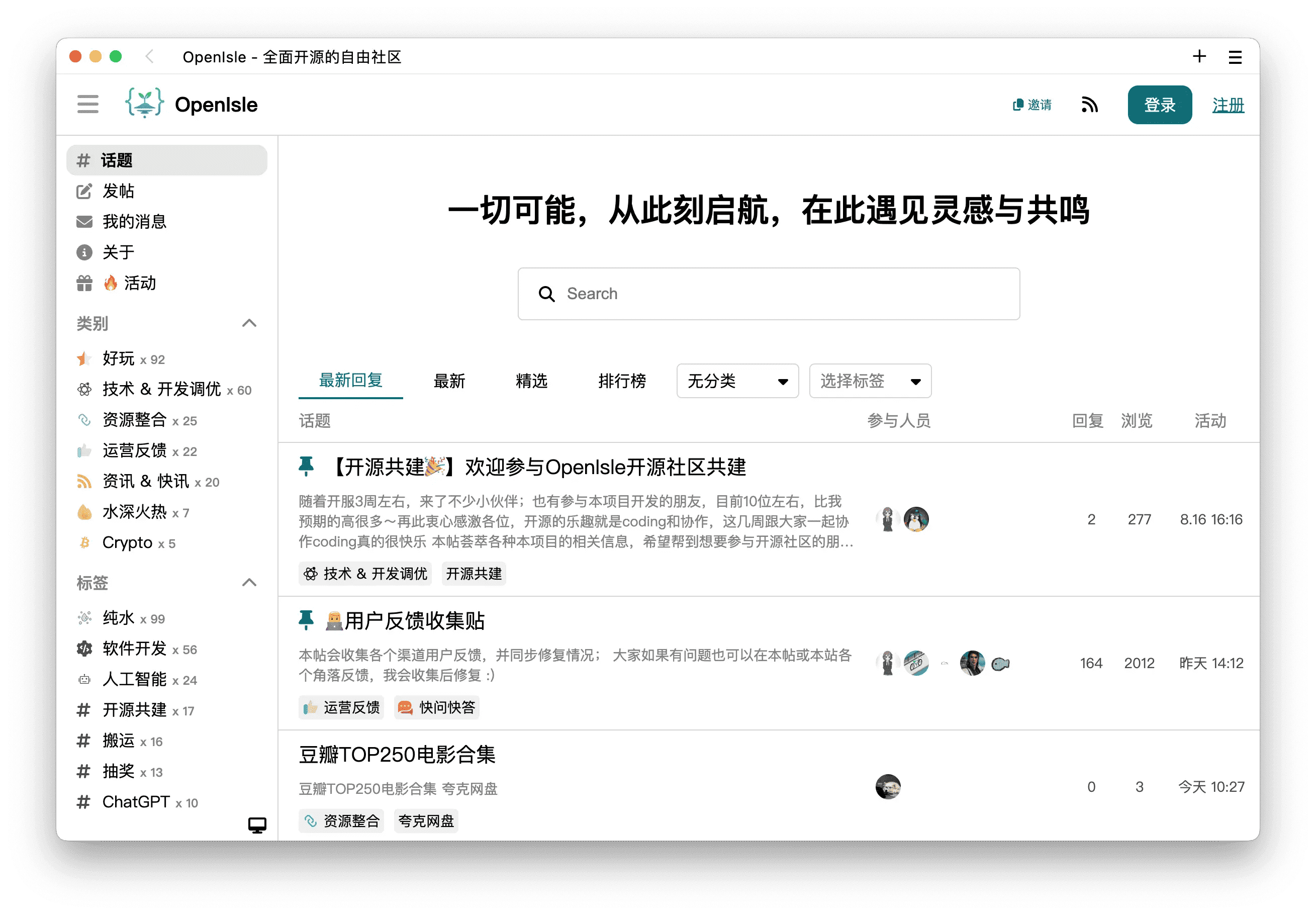Click inside the Search input field
This screenshot has height=915, width=1316.
[768, 294]
